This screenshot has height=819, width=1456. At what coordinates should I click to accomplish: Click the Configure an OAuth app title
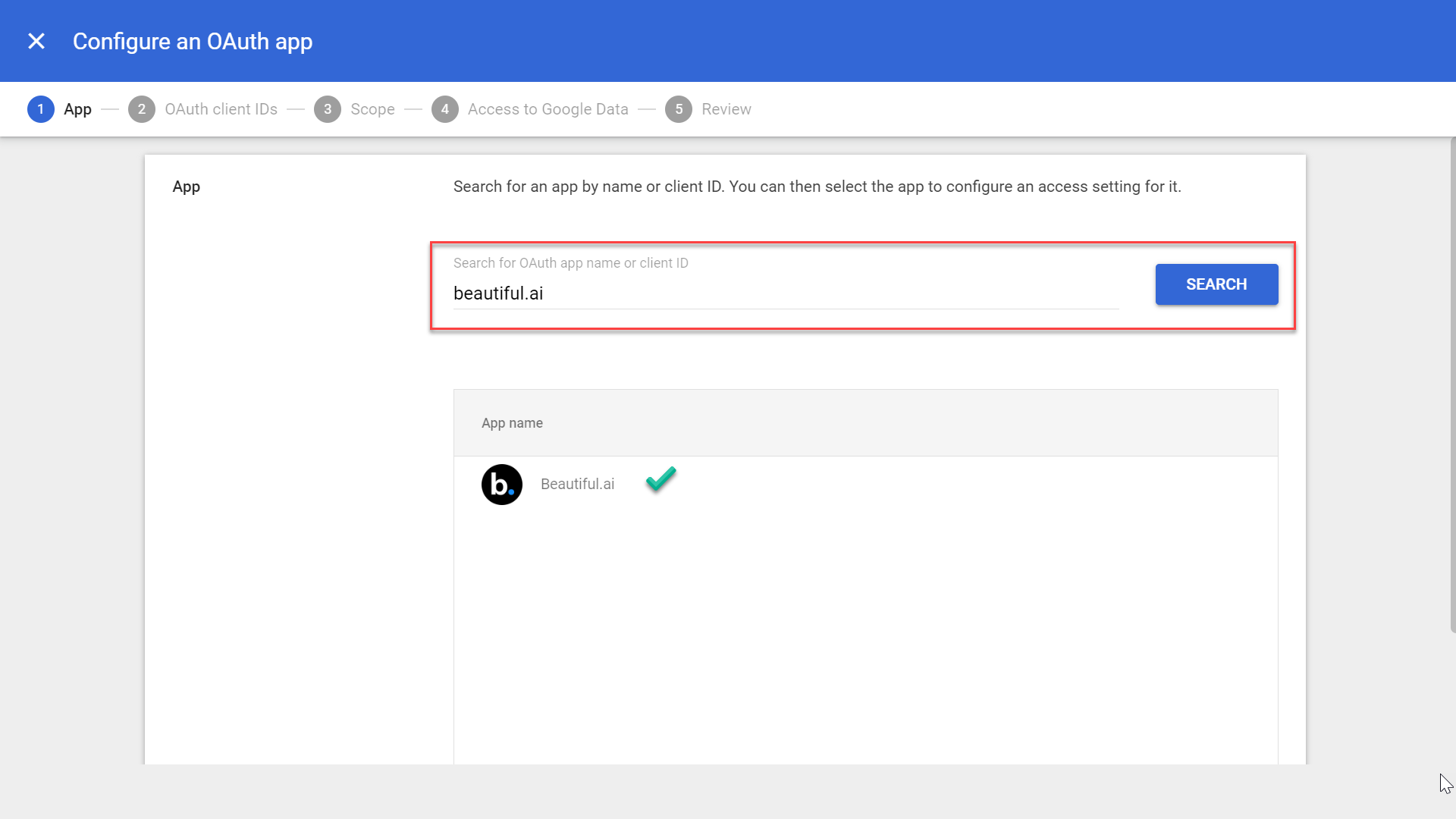193,41
